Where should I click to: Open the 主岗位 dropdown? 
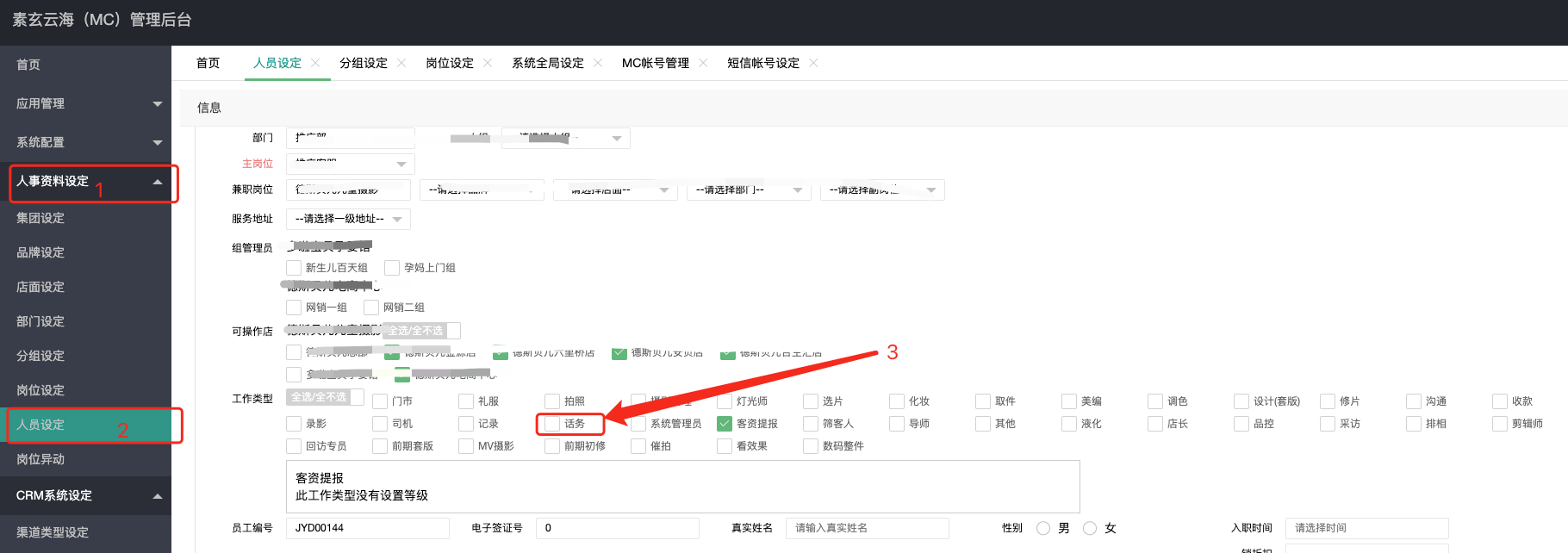pyautogui.click(x=350, y=164)
